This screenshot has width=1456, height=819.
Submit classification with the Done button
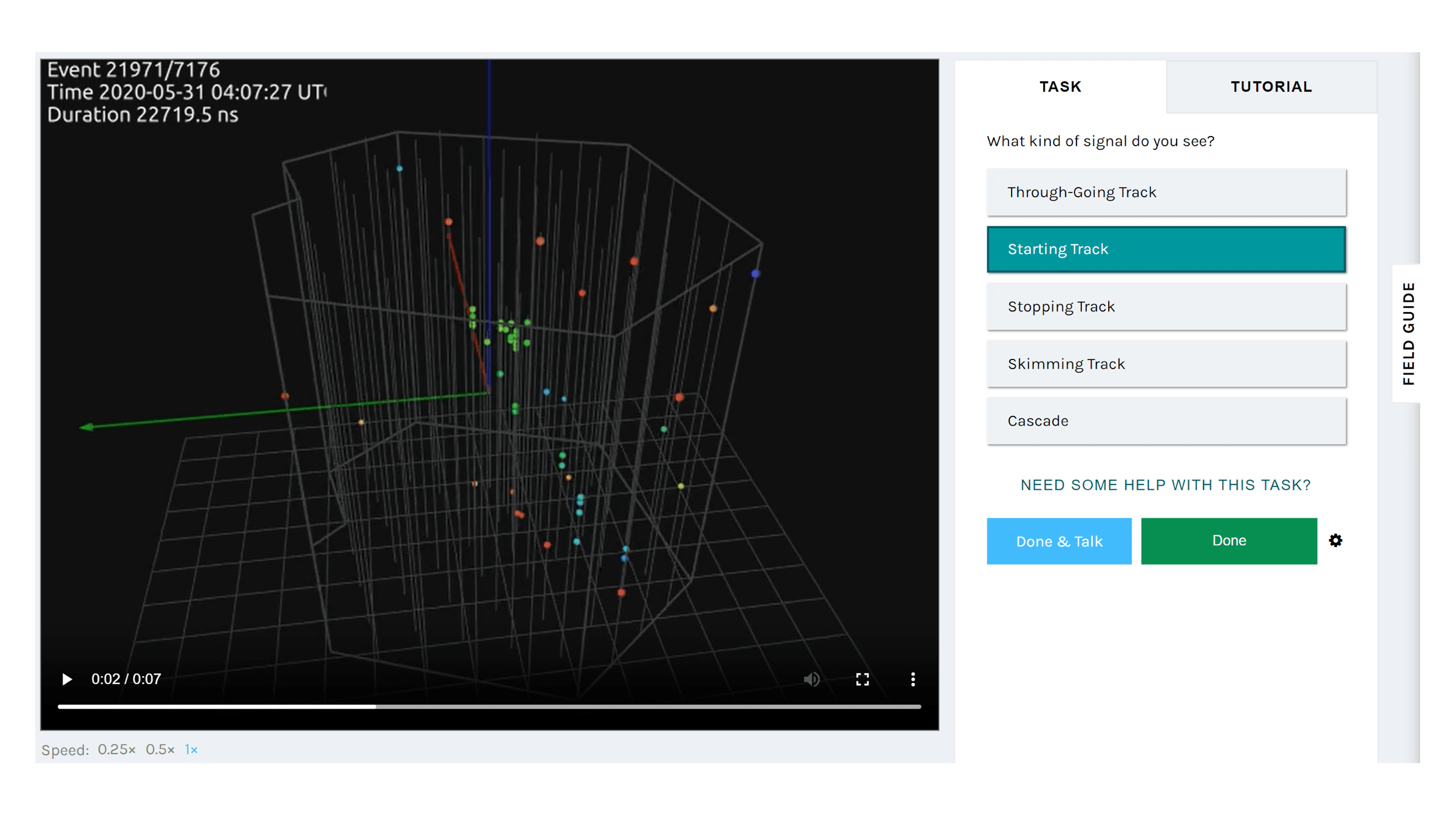tap(1228, 540)
